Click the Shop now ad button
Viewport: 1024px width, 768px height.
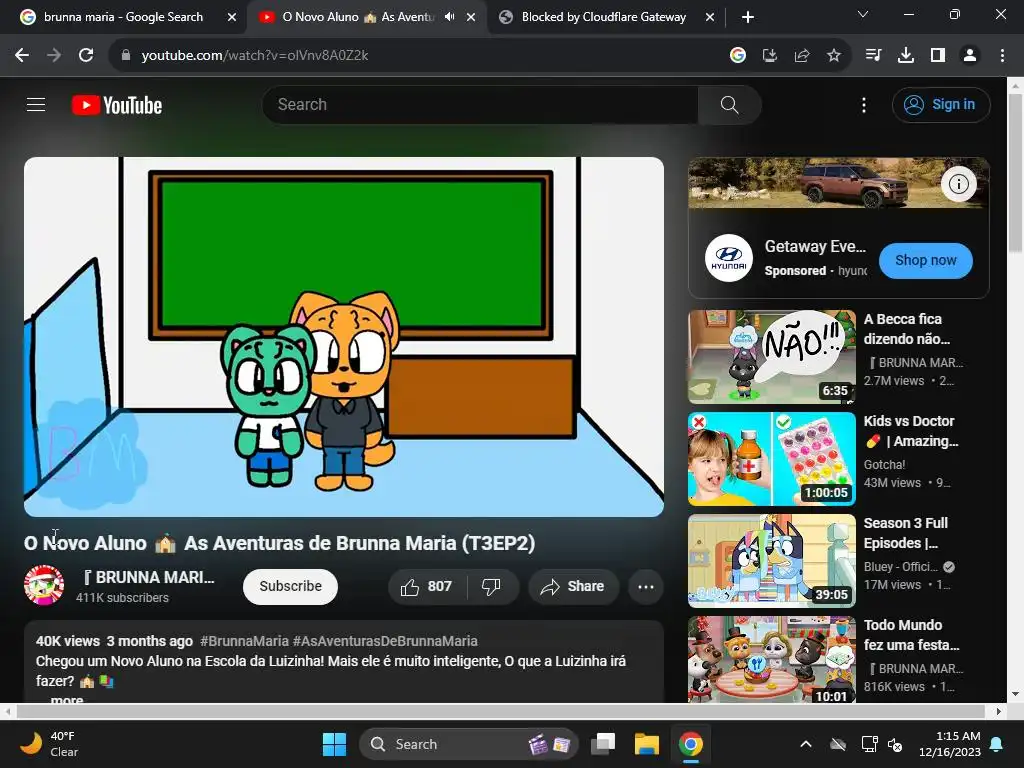click(925, 261)
